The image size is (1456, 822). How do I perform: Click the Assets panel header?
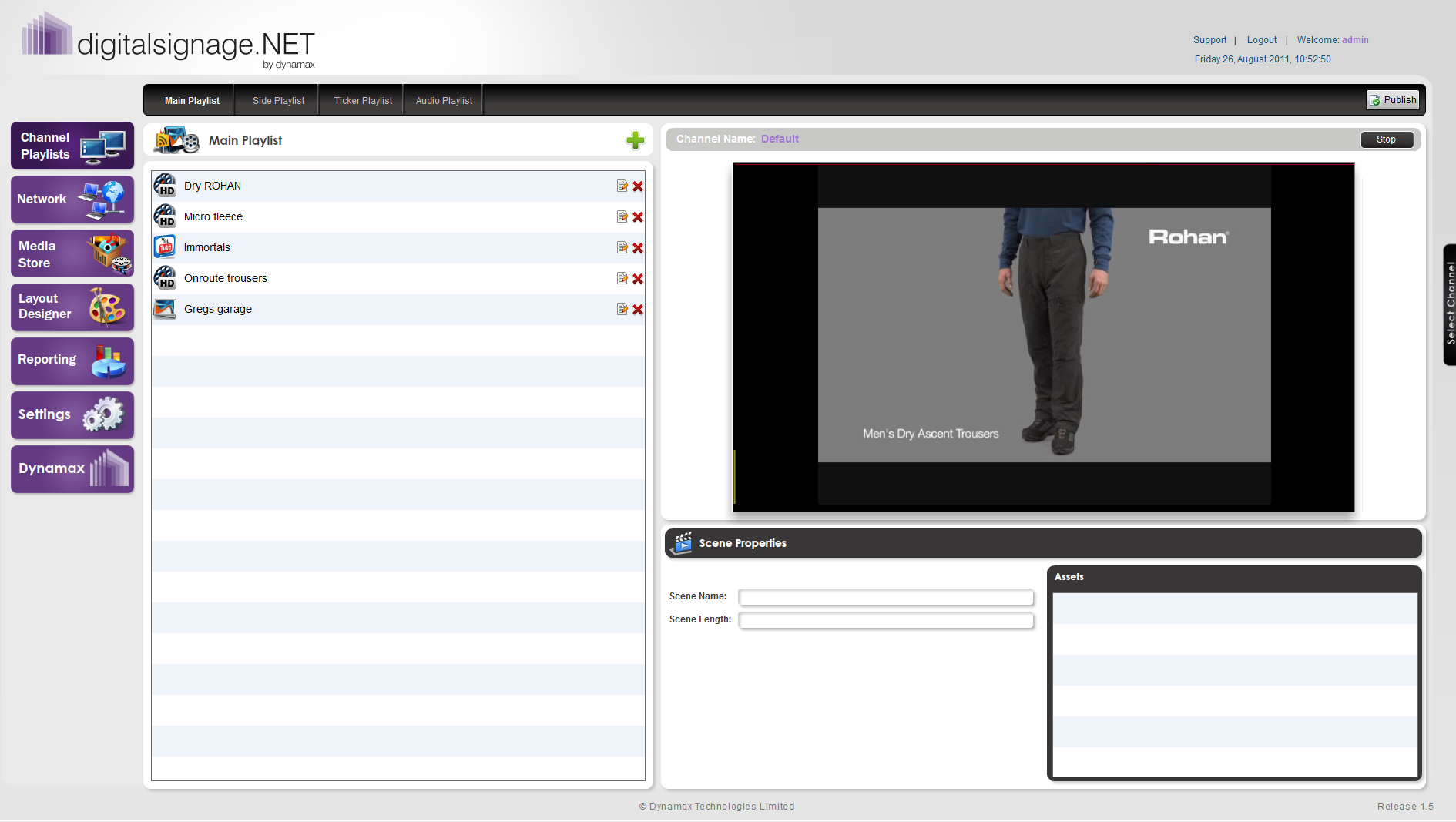pyautogui.click(x=1234, y=577)
